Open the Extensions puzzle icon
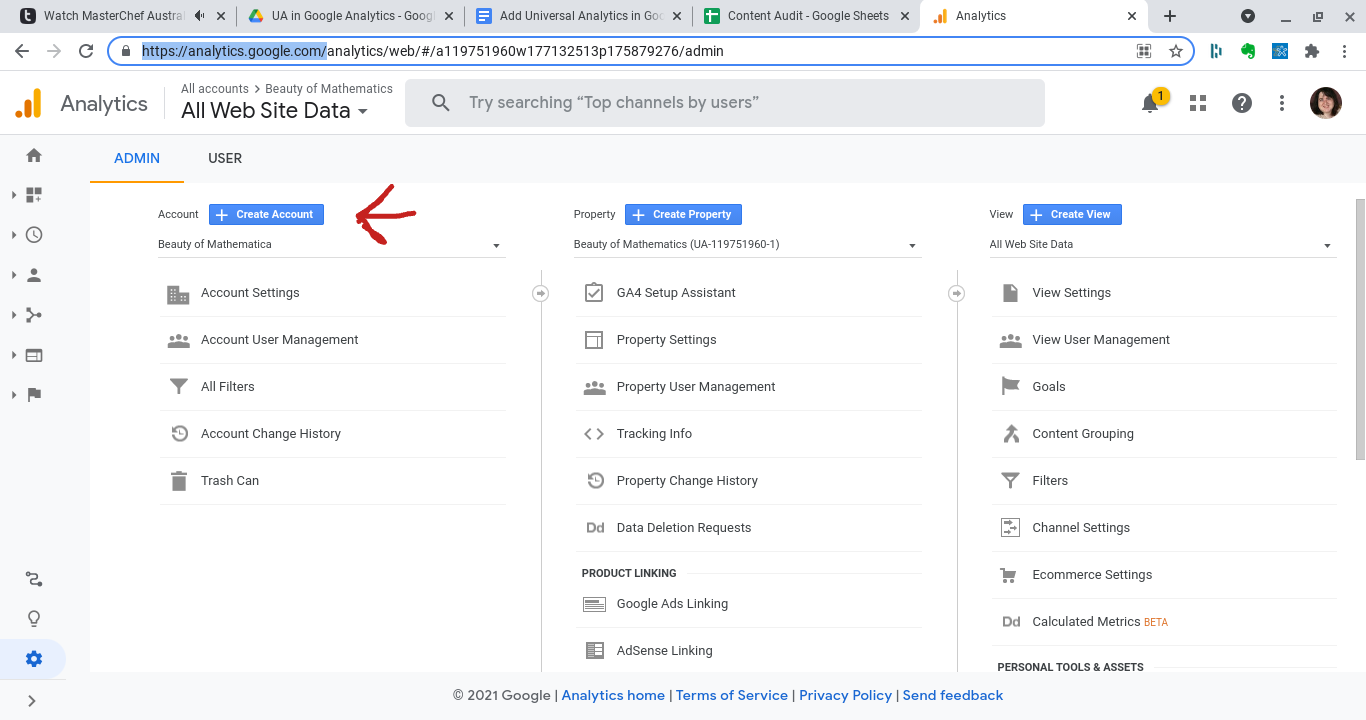1366x720 pixels. (1312, 51)
